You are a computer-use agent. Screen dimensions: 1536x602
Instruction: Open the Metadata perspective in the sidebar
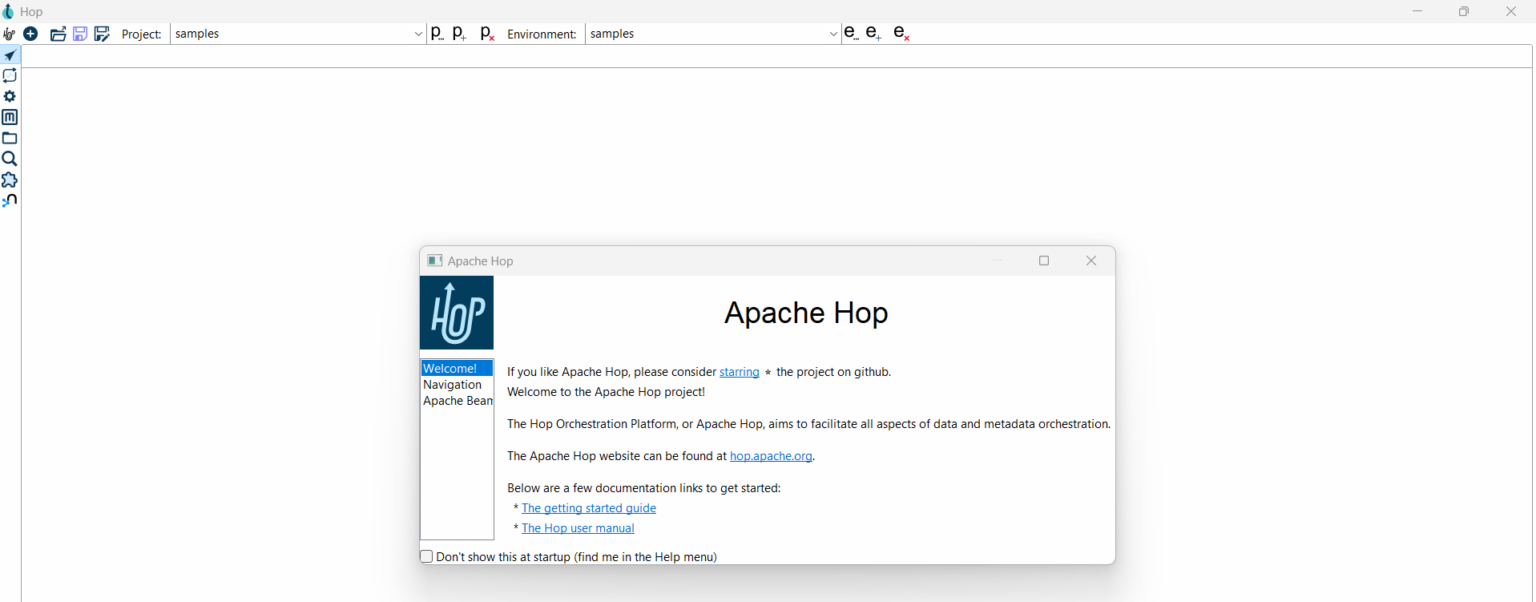coord(9,116)
